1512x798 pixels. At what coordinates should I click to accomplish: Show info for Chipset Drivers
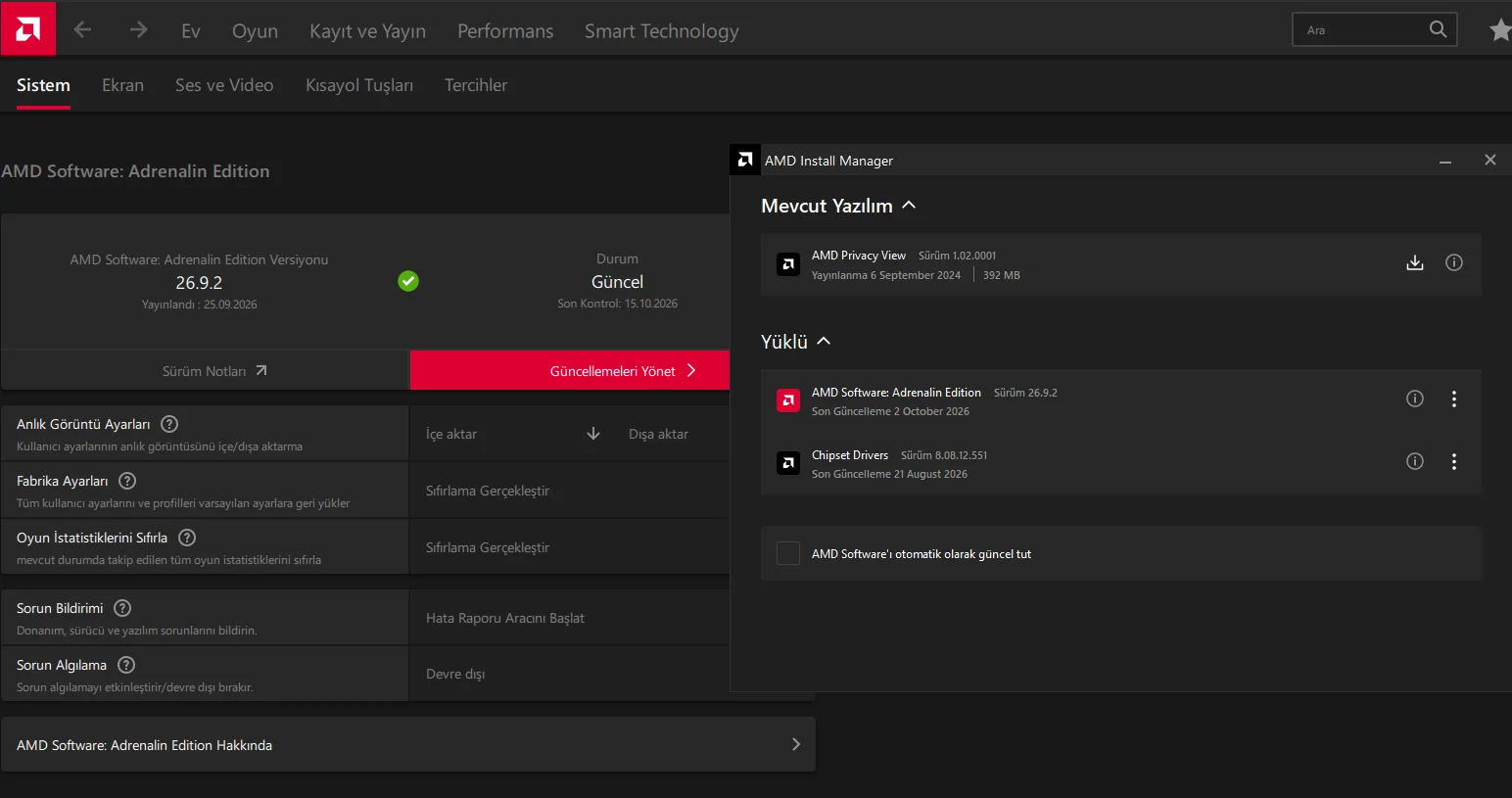click(1415, 461)
